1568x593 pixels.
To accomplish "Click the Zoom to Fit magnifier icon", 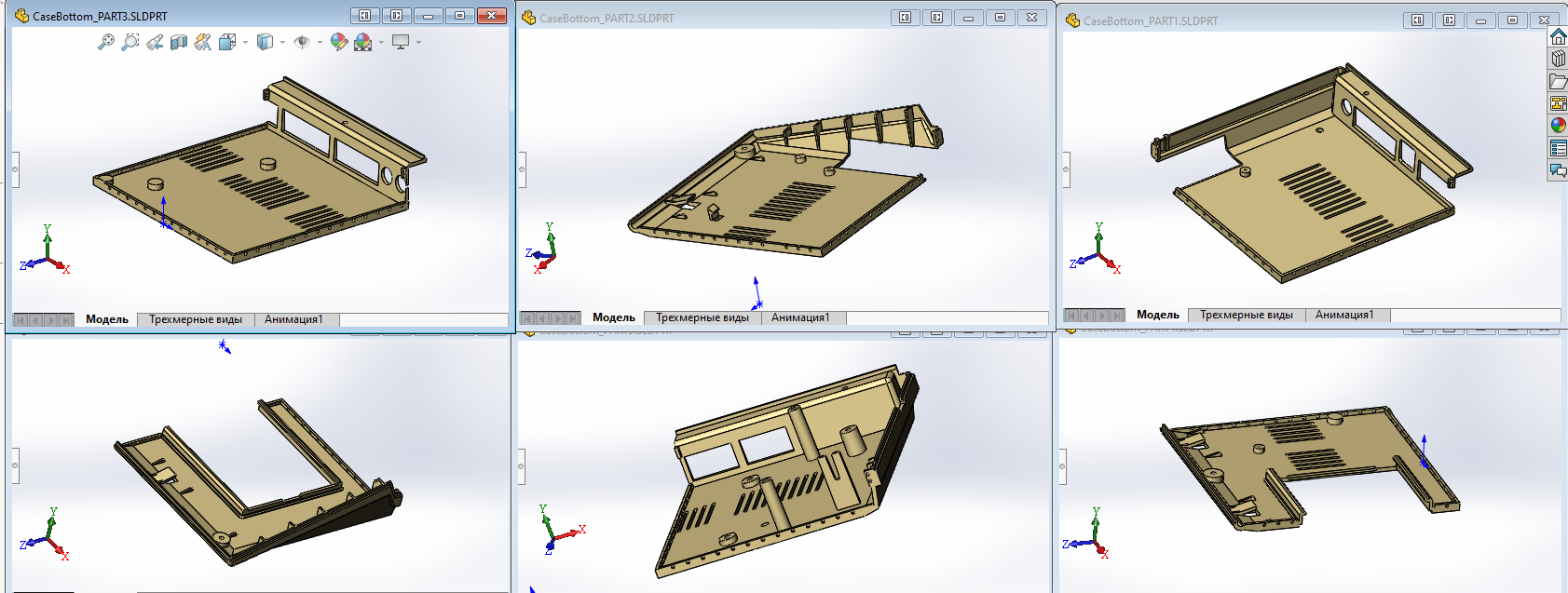I will click(x=106, y=42).
